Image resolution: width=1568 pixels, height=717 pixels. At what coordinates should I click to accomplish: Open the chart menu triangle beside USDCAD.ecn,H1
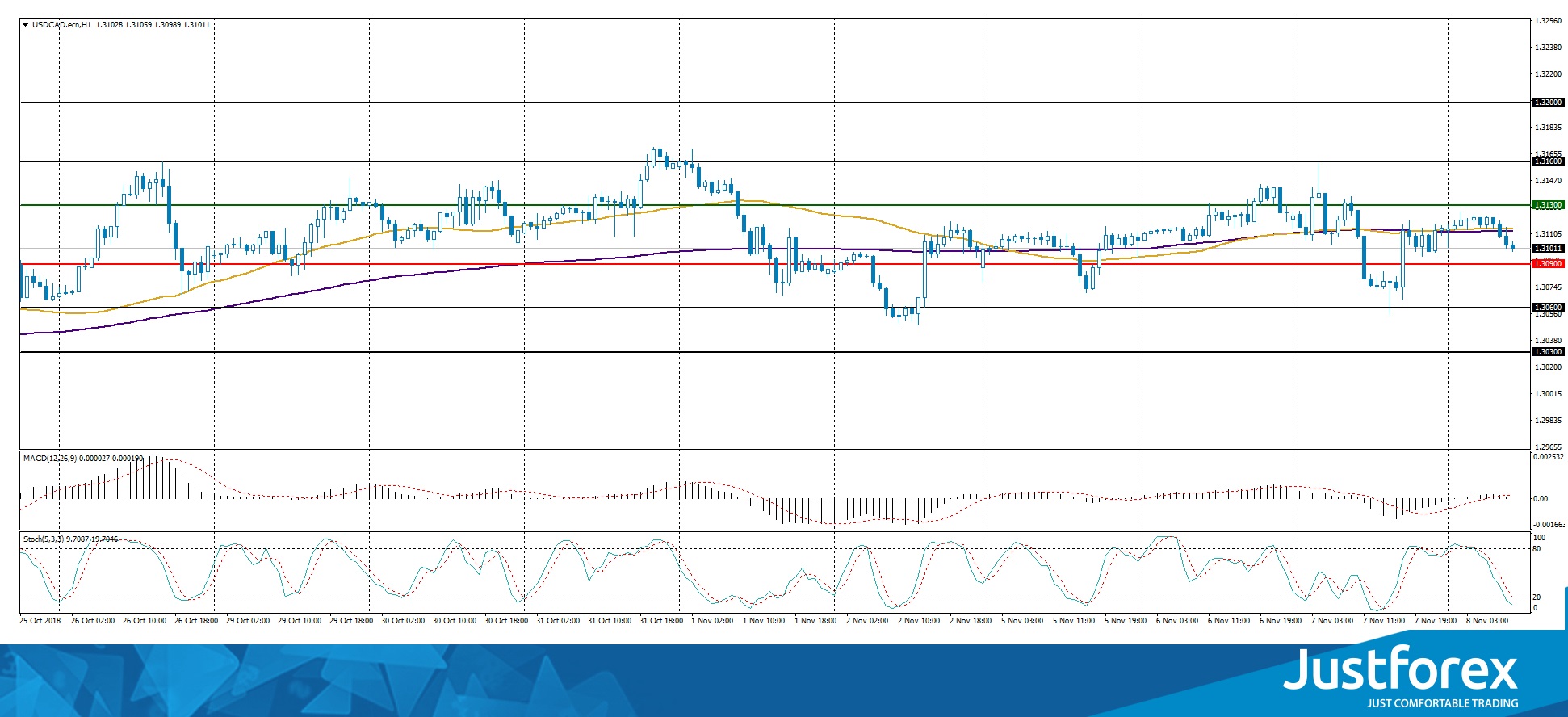tap(26, 25)
